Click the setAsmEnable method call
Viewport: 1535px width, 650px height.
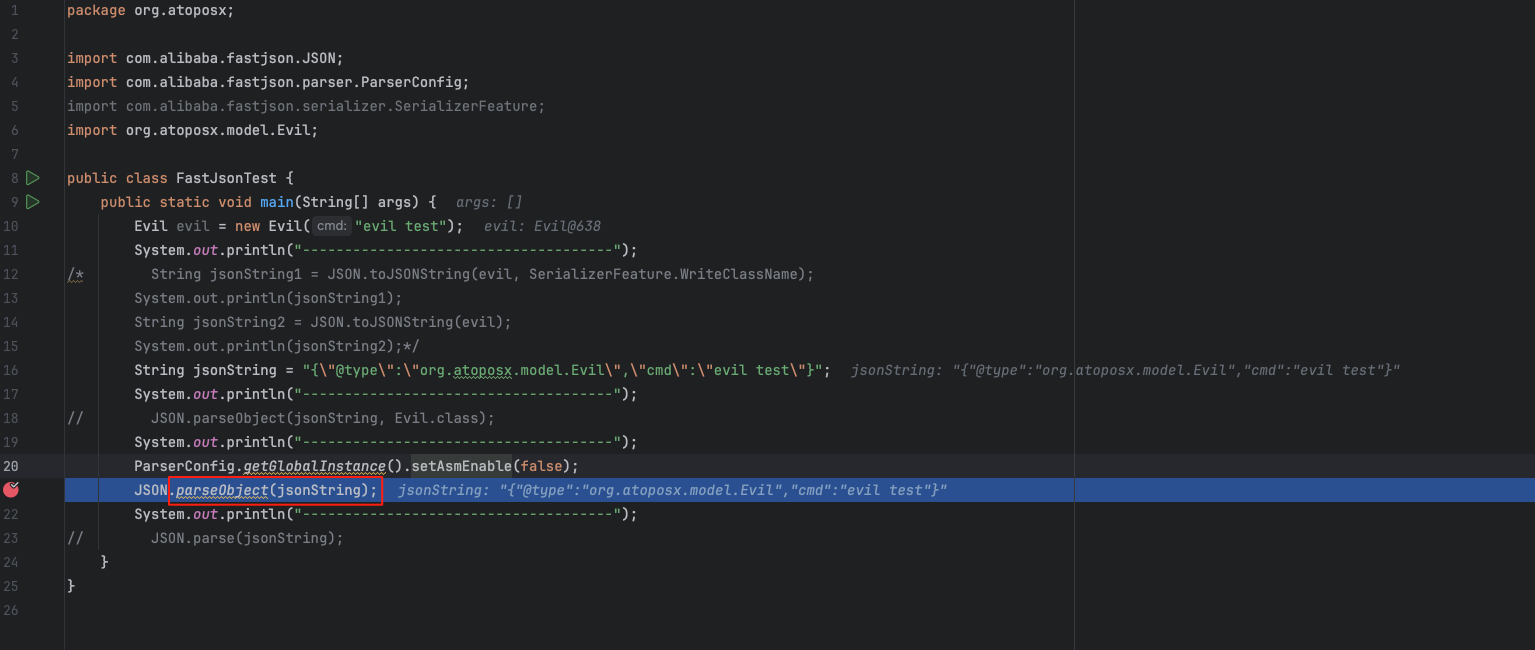point(461,466)
